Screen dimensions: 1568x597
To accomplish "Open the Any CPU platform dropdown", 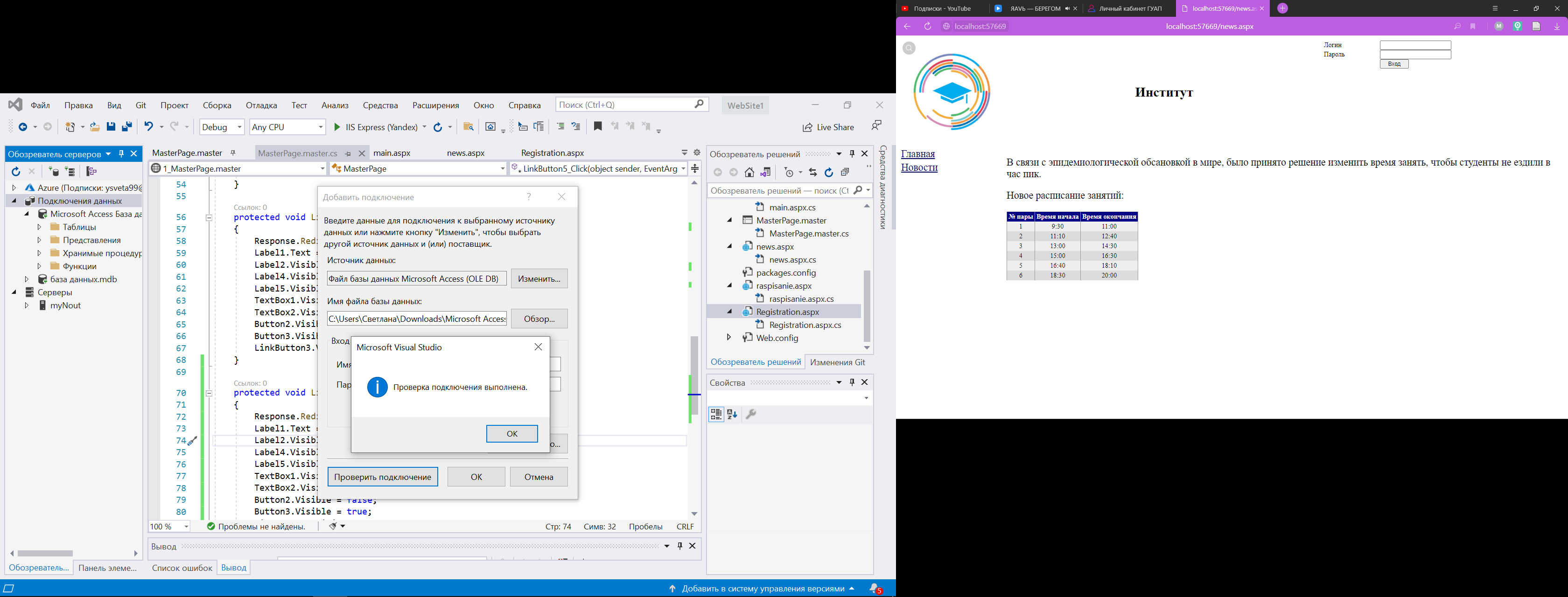I will pyautogui.click(x=287, y=127).
